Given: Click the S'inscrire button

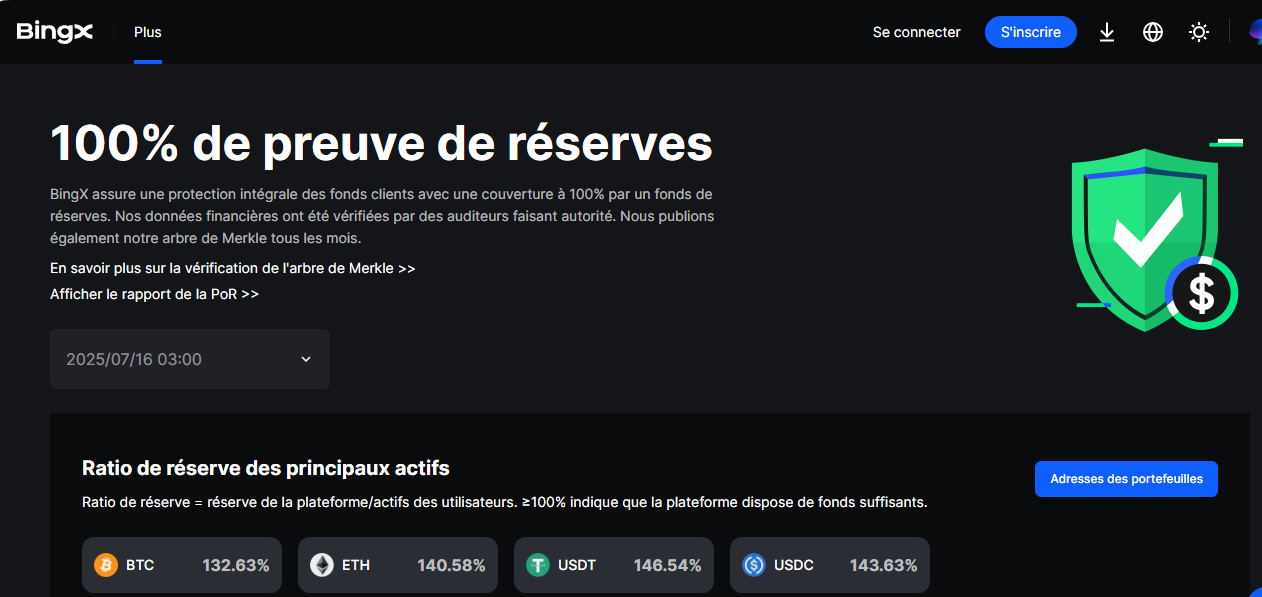Looking at the screenshot, I should click(x=1031, y=31).
